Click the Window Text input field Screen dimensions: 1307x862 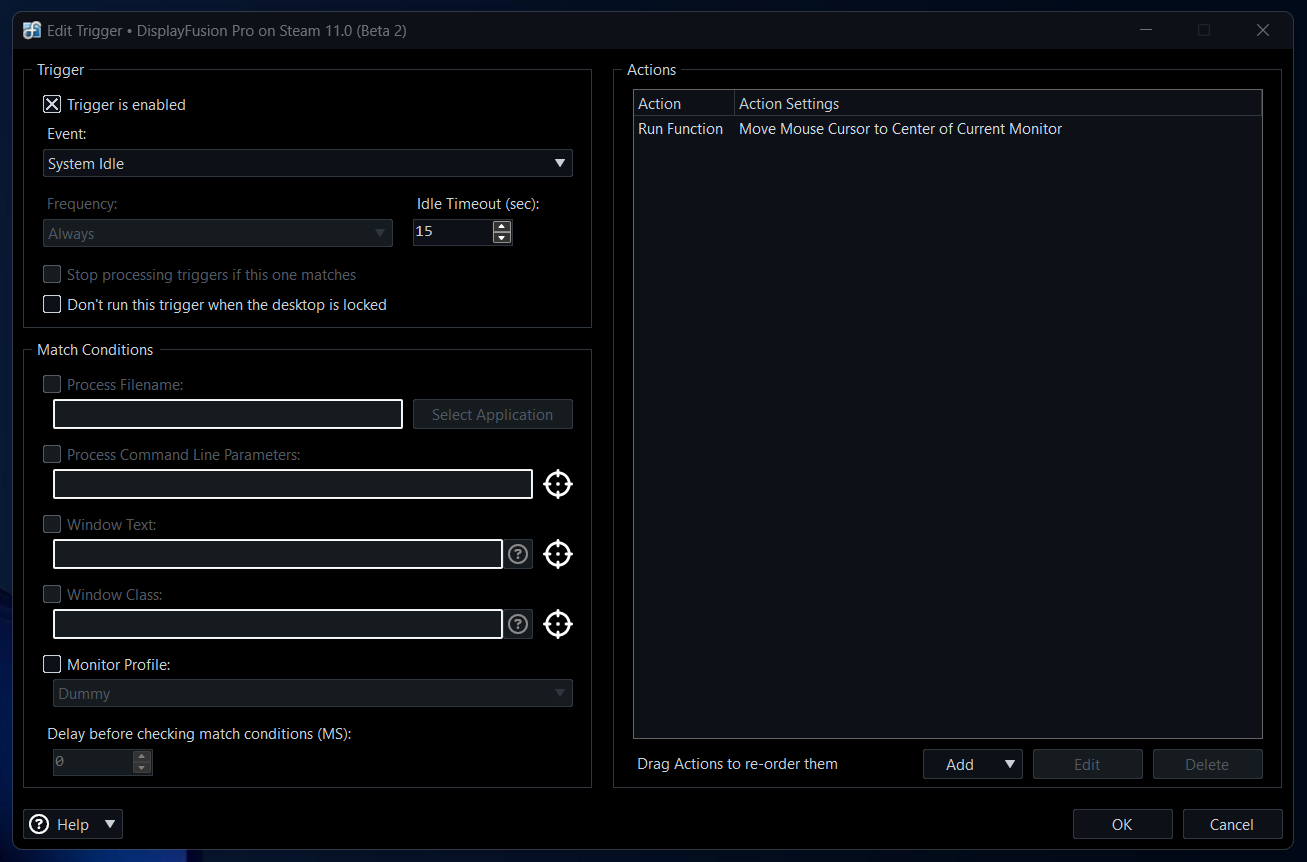pos(278,554)
